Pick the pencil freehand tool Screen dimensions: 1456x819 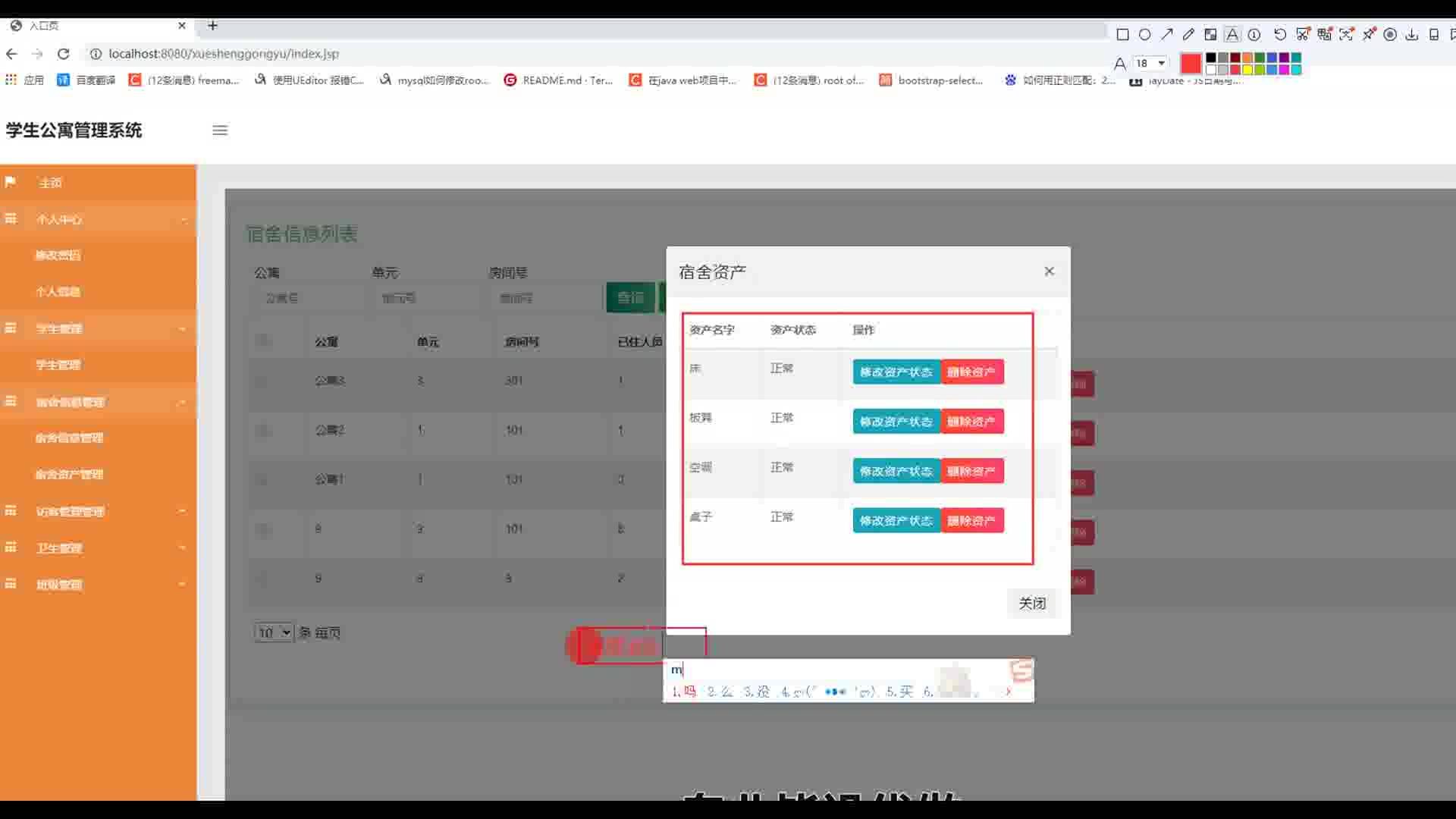(1188, 34)
